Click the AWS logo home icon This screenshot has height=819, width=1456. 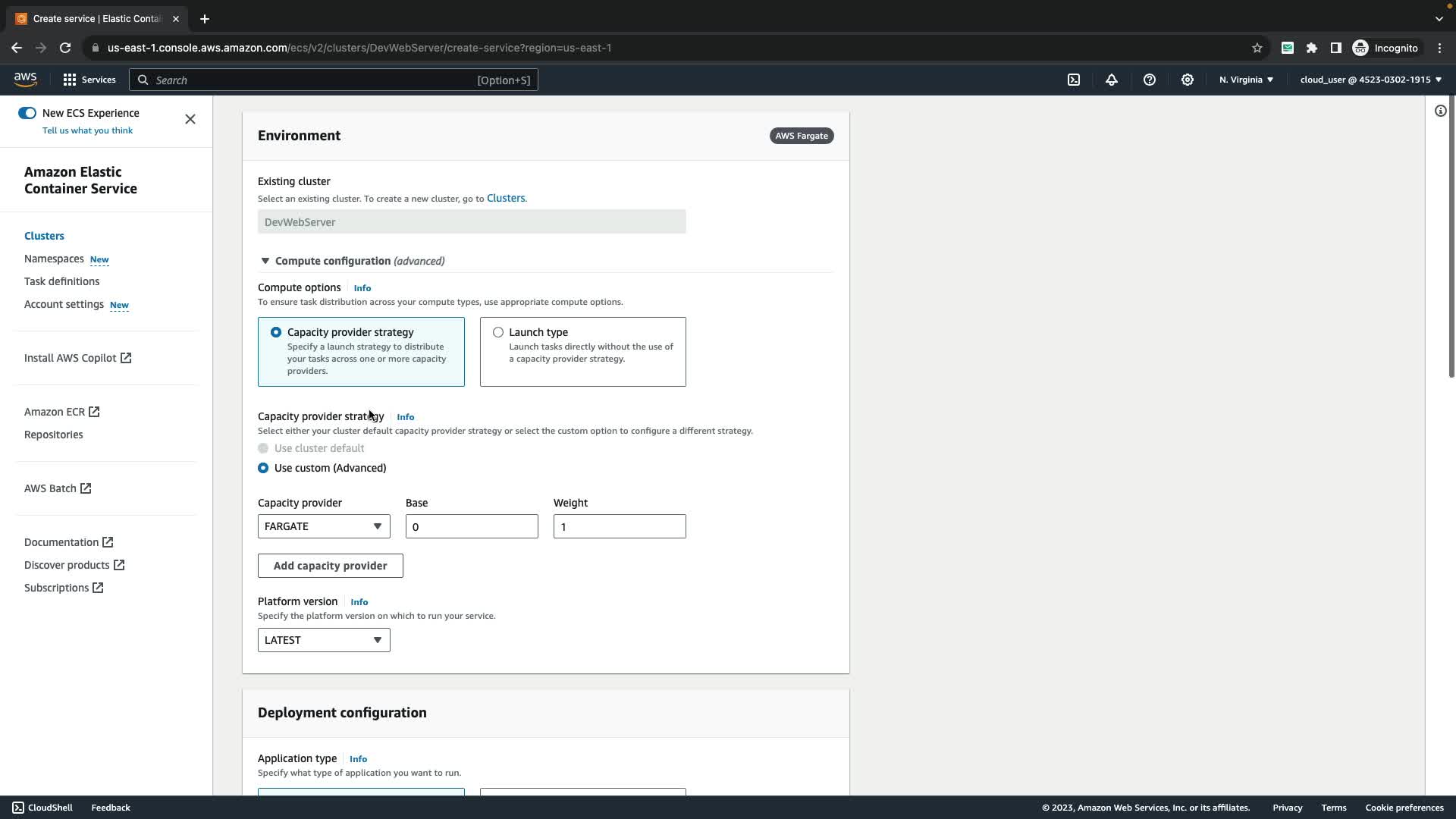[x=25, y=80]
